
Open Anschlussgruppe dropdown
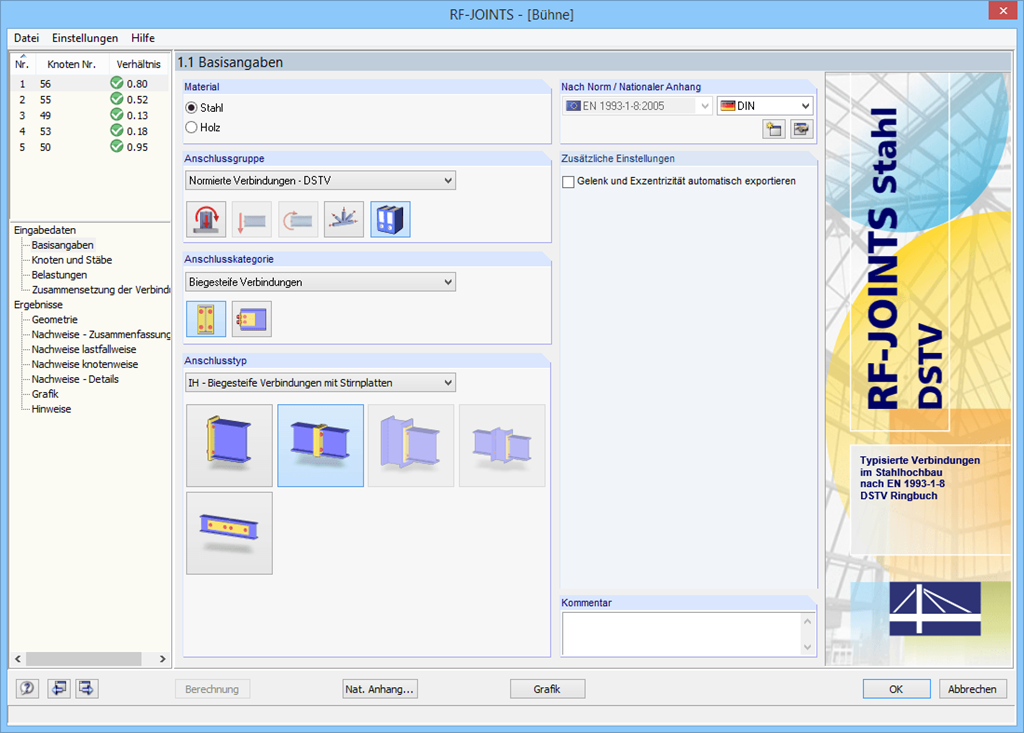coord(321,180)
